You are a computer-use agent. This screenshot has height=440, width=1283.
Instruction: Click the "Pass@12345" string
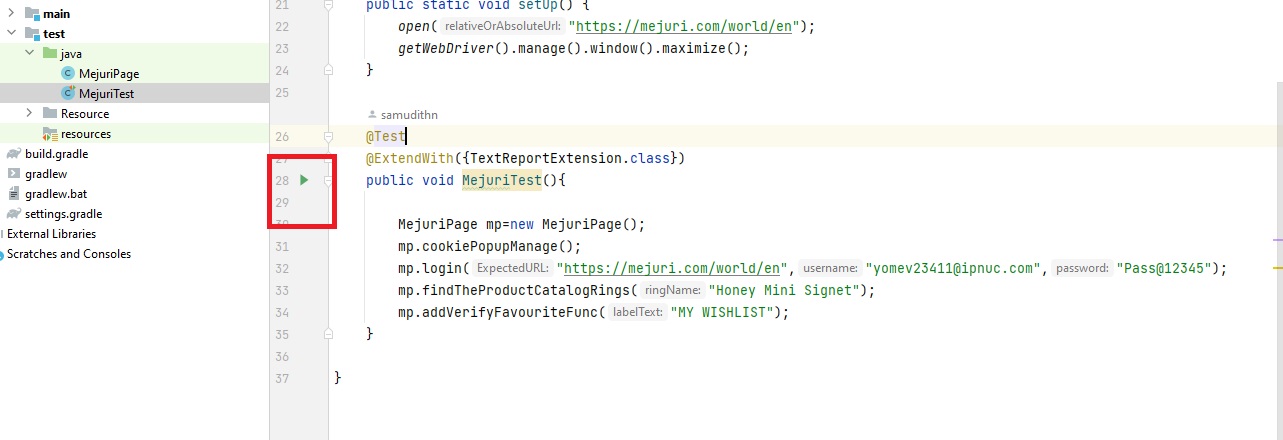tap(1164, 268)
